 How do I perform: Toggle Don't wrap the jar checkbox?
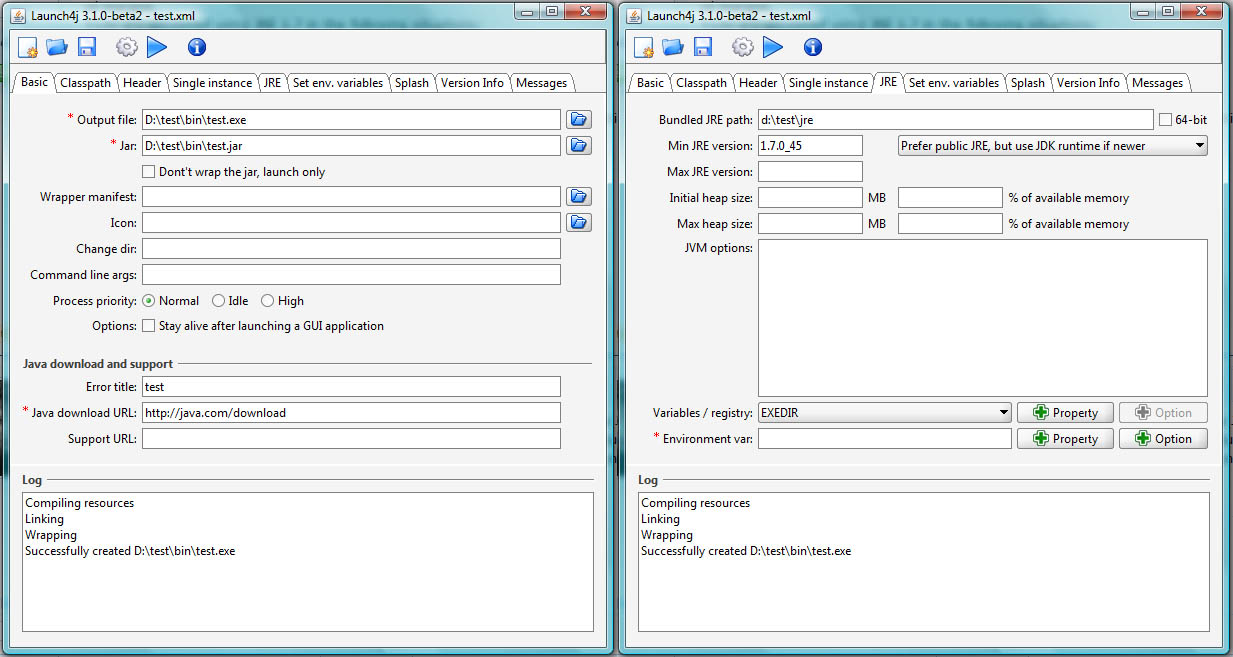pyautogui.click(x=149, y=172)
